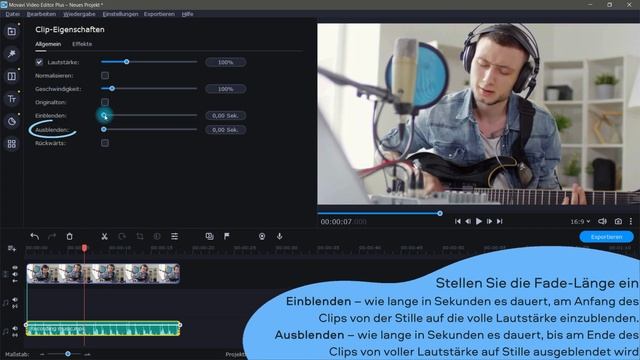Open the Bearbeiten menu

(41, 14)
